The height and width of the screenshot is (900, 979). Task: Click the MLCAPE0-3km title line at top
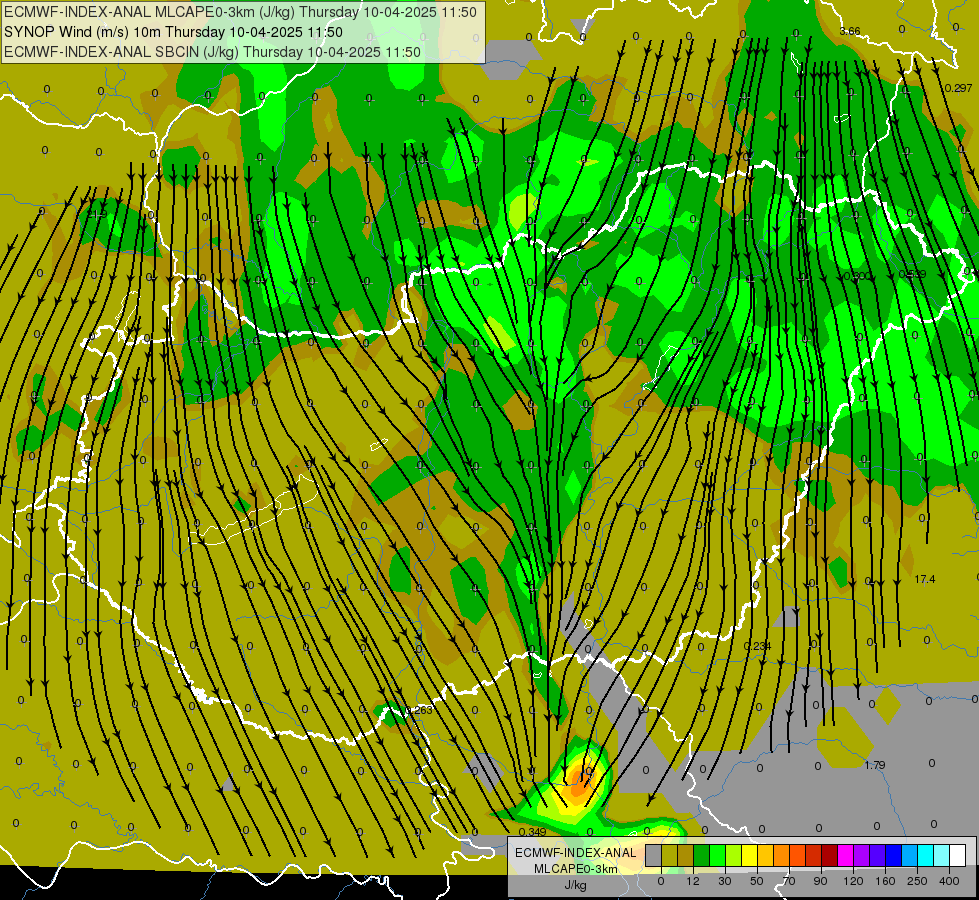pos(240,12)
